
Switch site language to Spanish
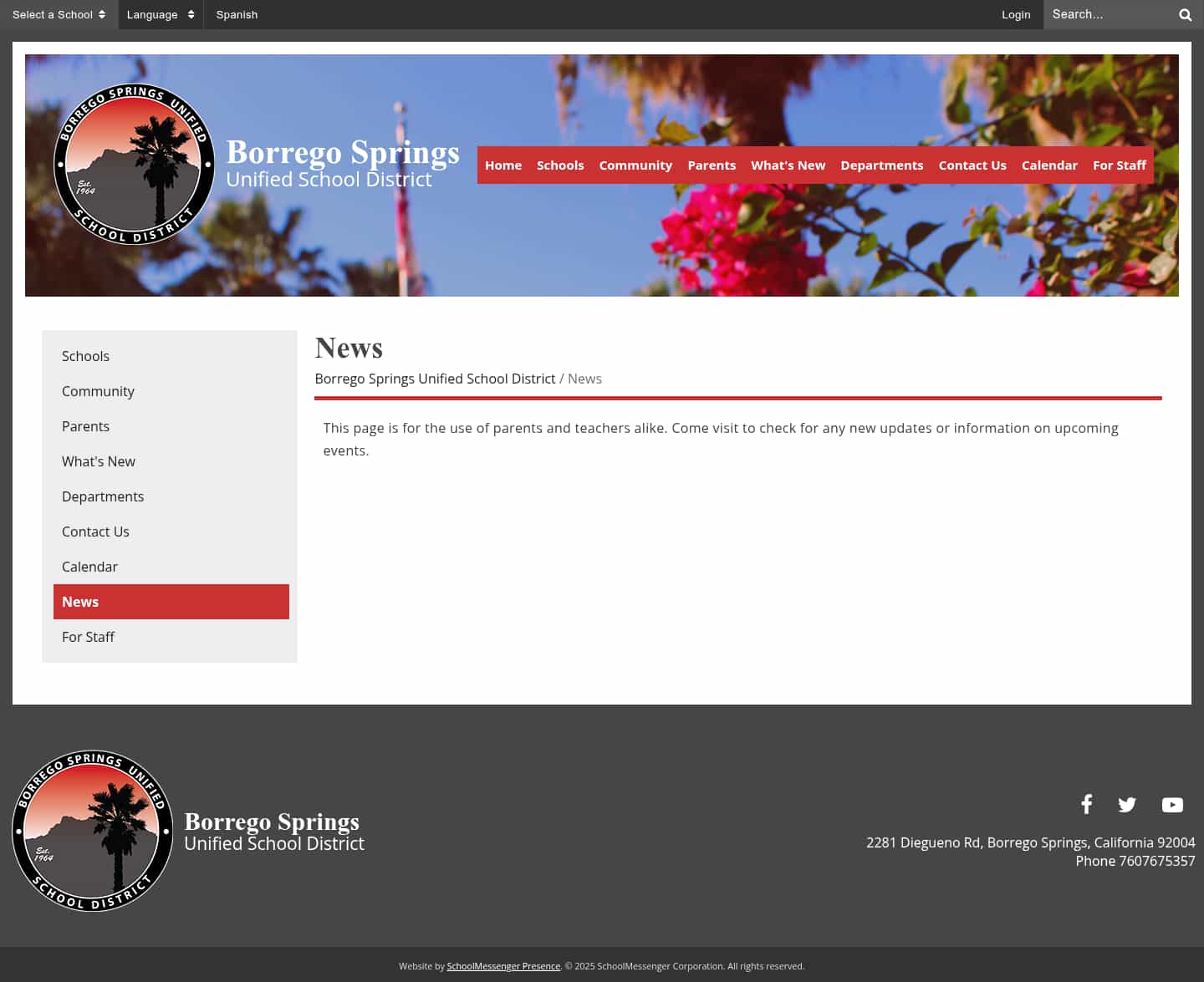pos(237,15)
